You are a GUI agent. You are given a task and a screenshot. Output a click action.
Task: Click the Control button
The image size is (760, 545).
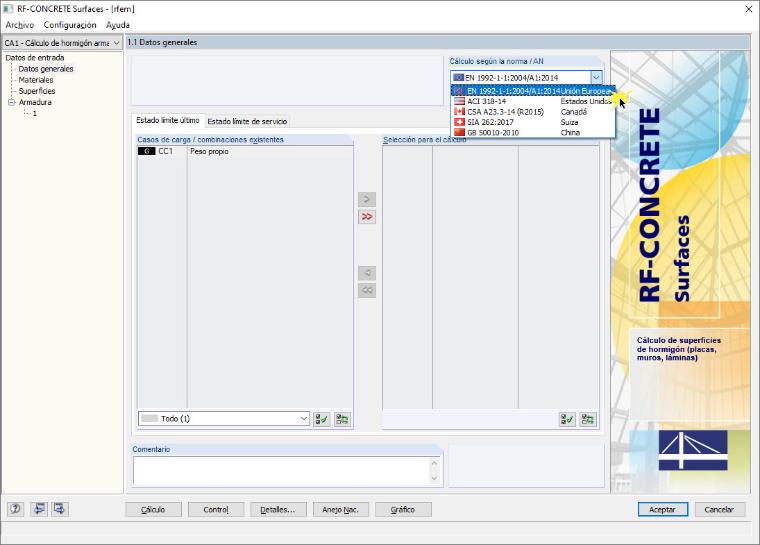click(216, 510)
